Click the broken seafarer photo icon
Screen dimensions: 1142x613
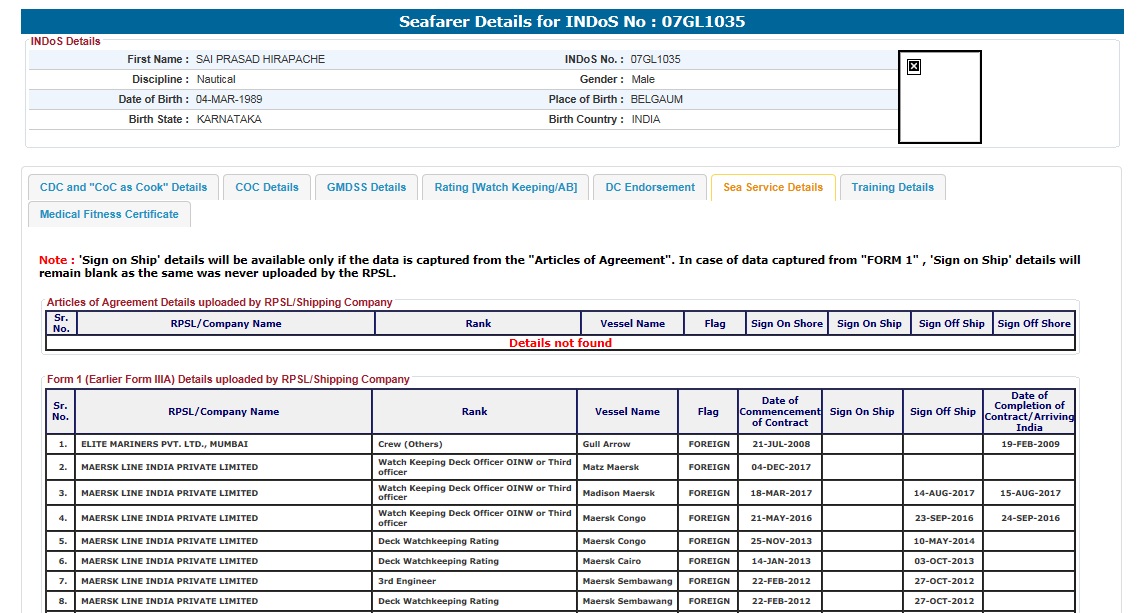[x=913, y=67]
